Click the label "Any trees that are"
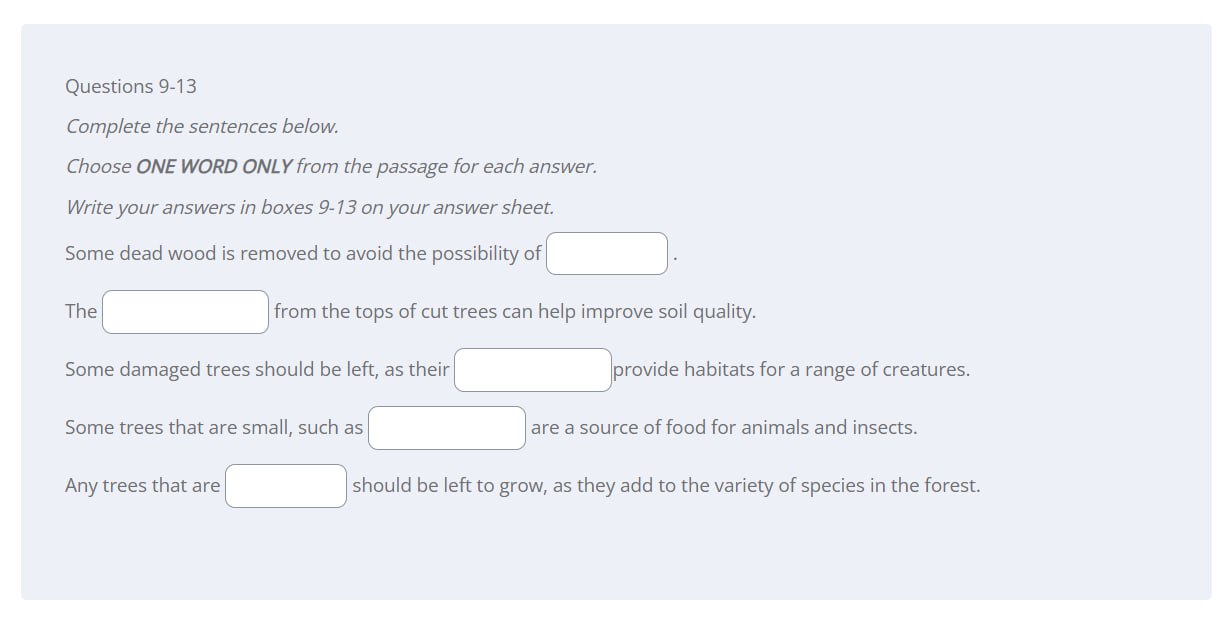The image size is (1226, 617). tap(143, 486)
